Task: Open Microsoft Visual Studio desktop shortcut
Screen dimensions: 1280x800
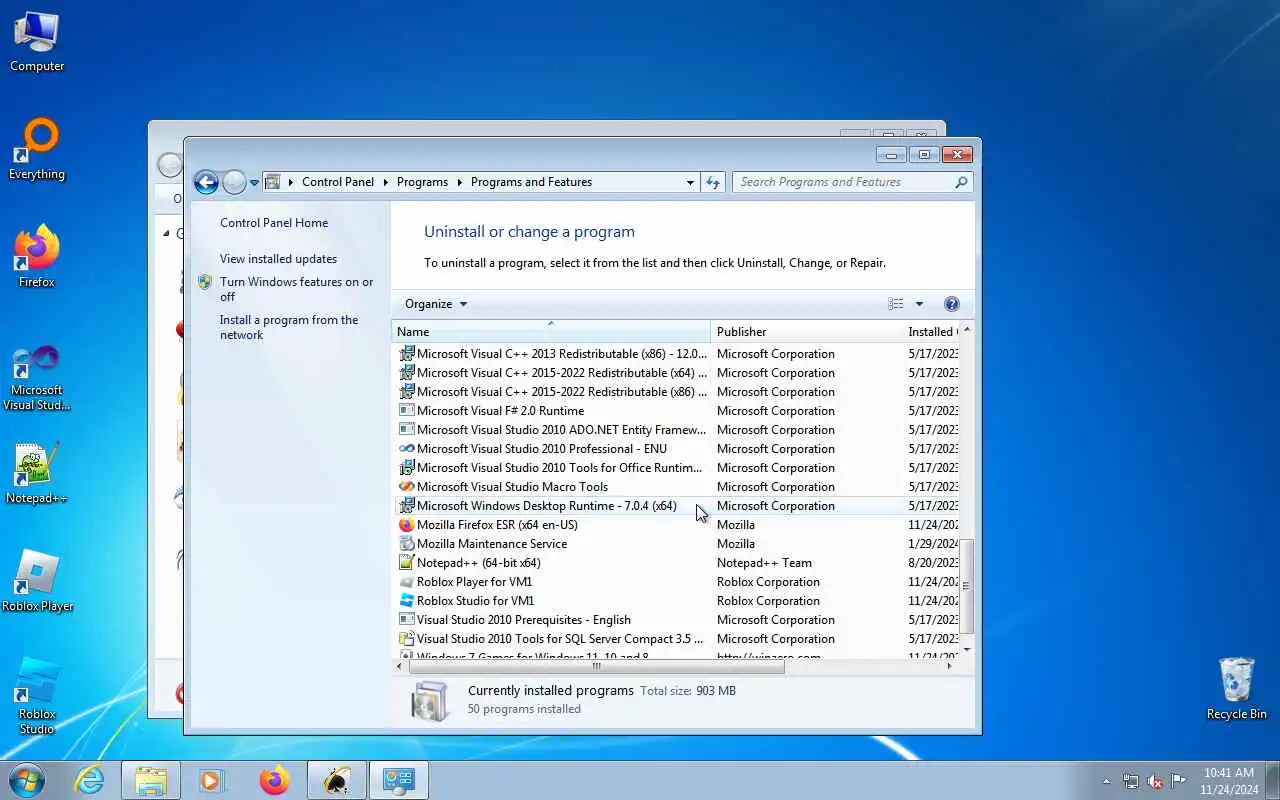Action: click(x=37, y=378)
